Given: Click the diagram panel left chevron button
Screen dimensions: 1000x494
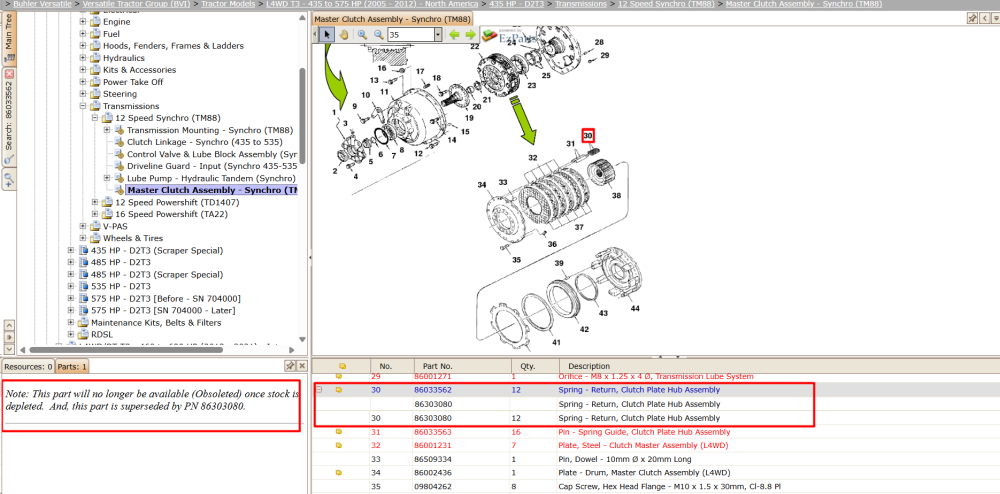Looking at the screenshot, I should [985, 19].
